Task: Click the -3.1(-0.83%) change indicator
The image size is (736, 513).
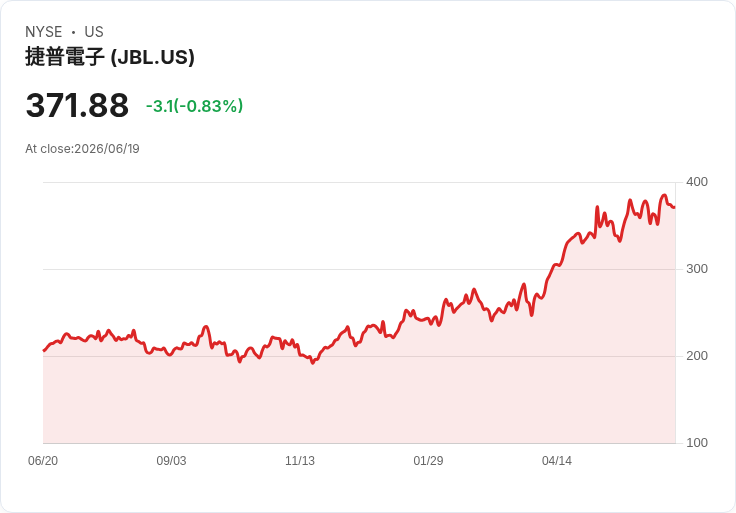Action: tap(194, 106)
